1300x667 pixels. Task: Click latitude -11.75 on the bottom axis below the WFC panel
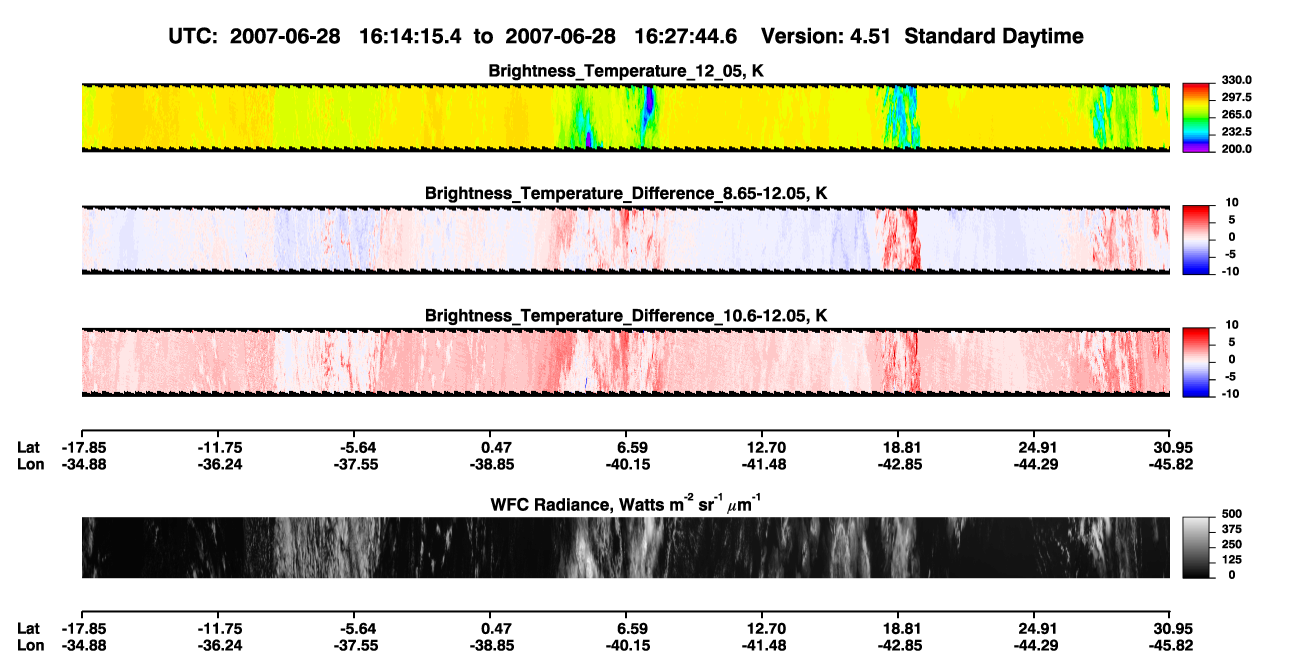click(x=218, y=628)
